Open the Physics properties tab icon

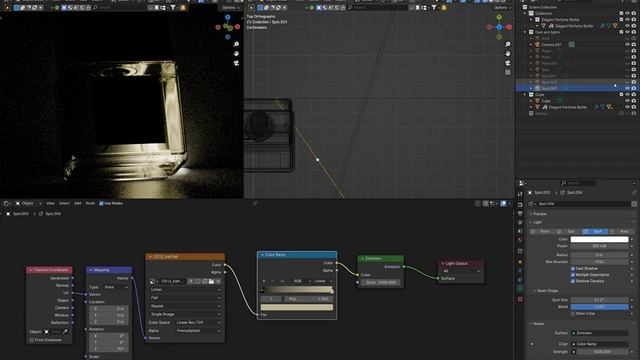[520, 271]
